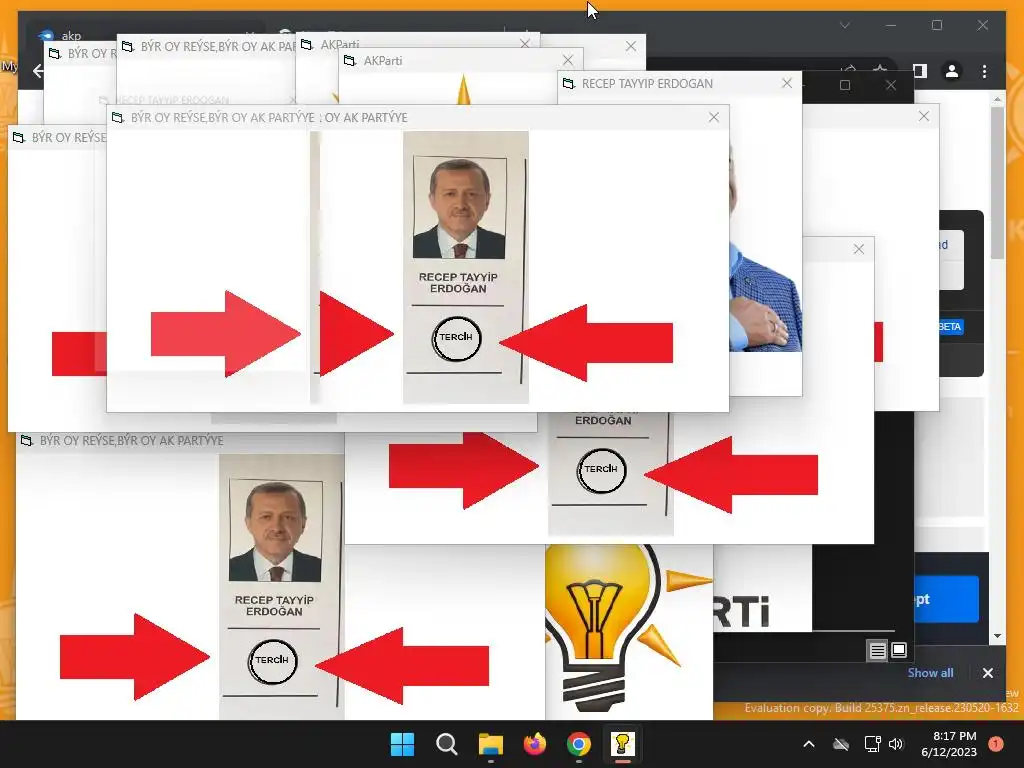Image resolution: width=1024 pixels, height=768 pixels.
Task: Open the clock showing 8:17 PM
Action: pos(949,744)
